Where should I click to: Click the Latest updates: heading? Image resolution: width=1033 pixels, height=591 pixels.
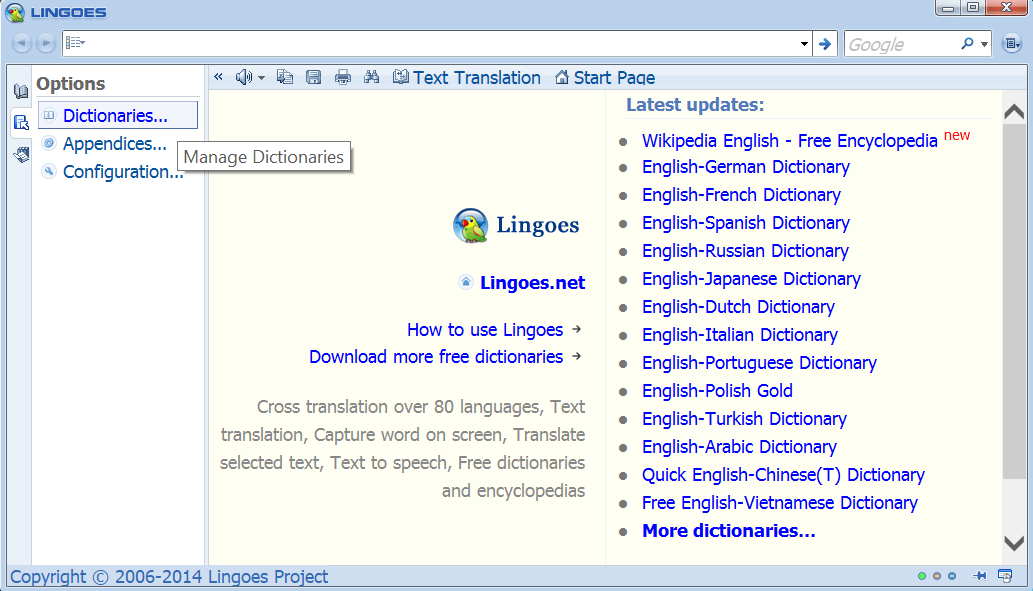pos(695,105)
